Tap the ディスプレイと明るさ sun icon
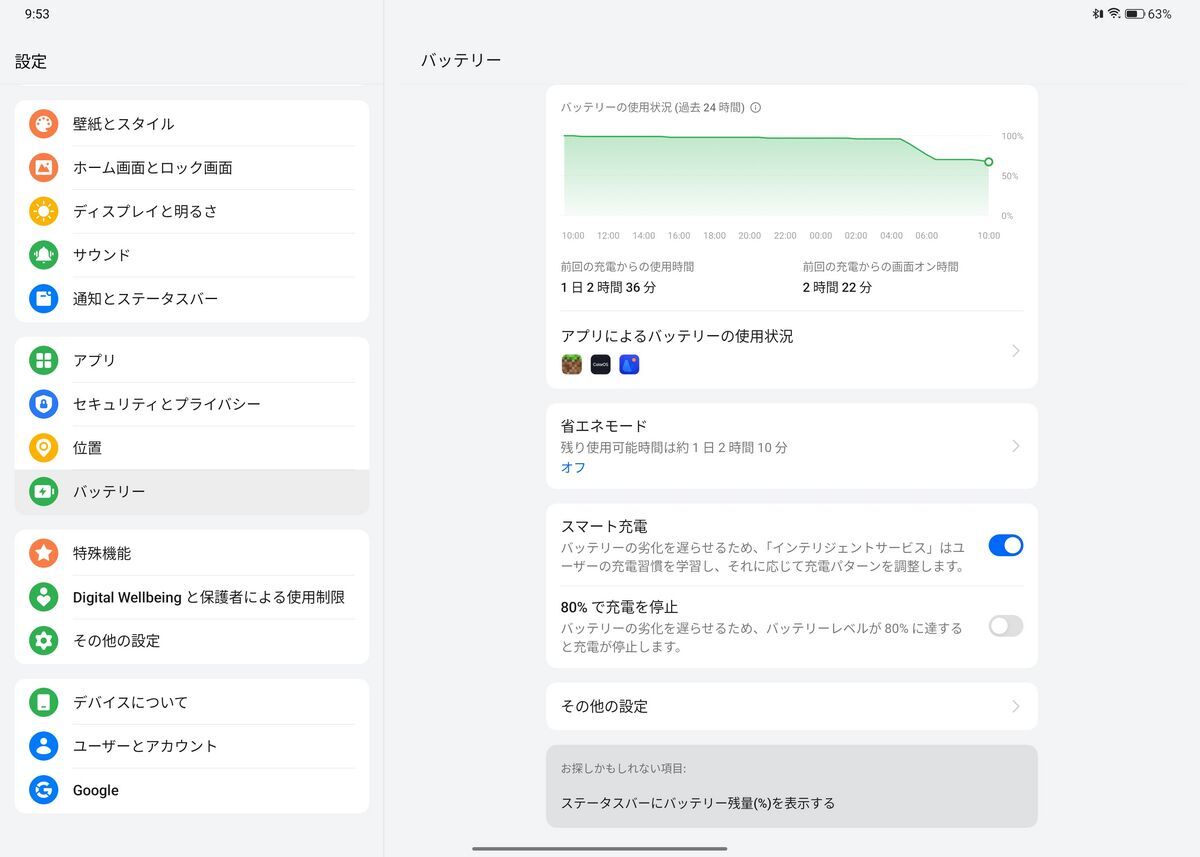Image resolution: width=1200 pixels, height=857 pixels. click(x=44, y=211)
